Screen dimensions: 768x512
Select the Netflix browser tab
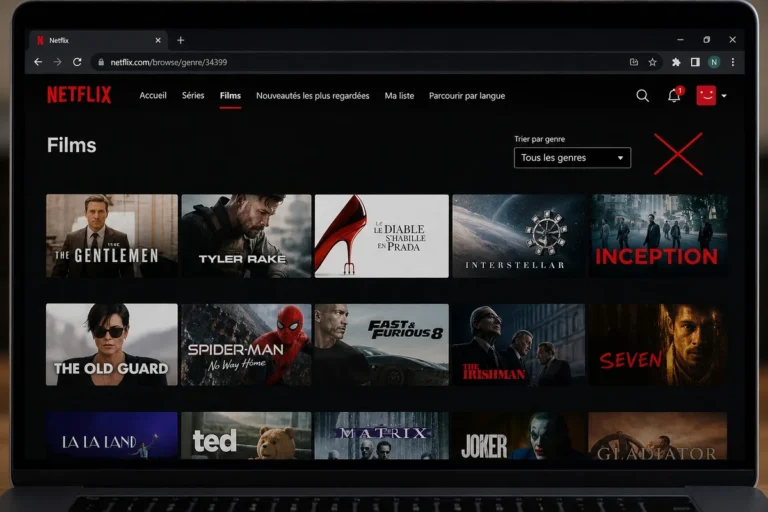98,40
